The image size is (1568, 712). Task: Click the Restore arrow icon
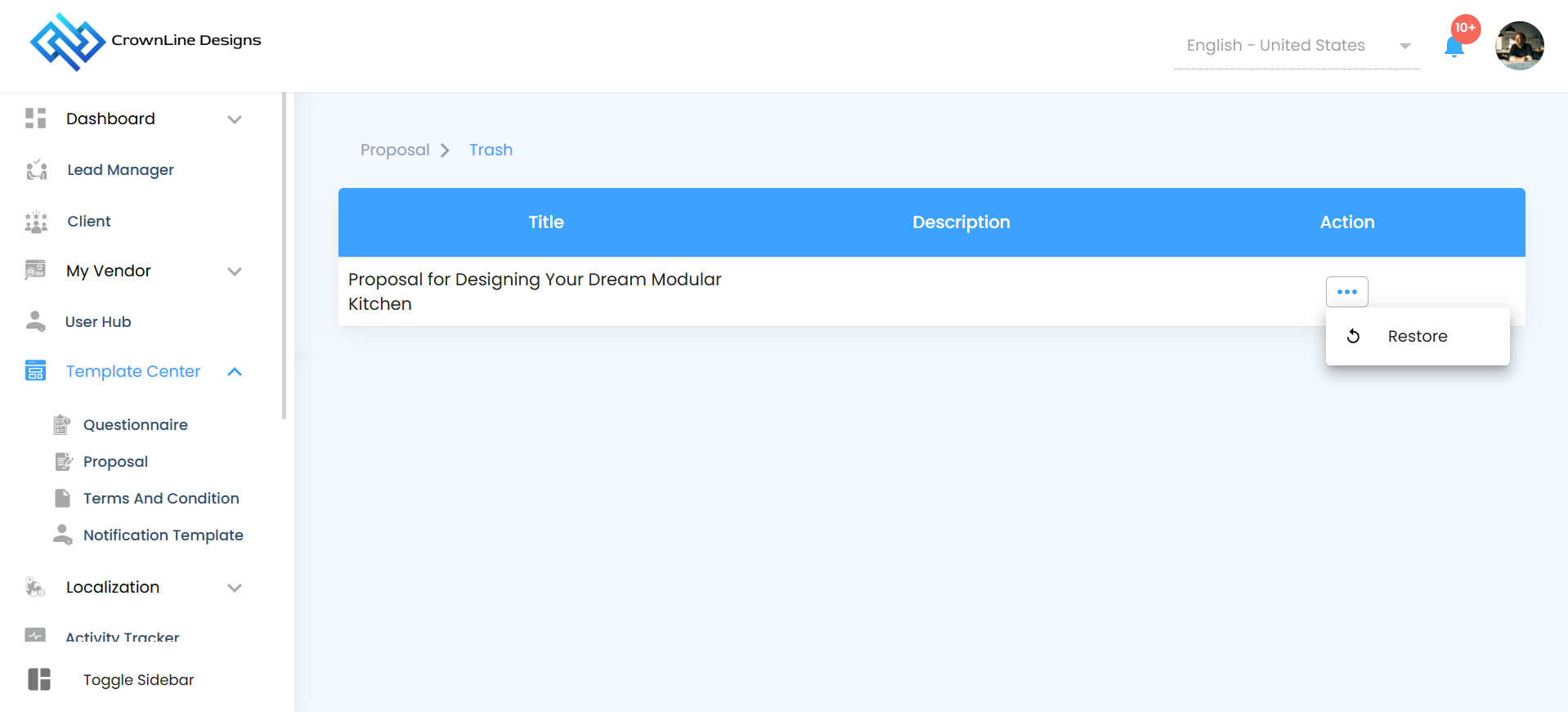click(1354, 336)
